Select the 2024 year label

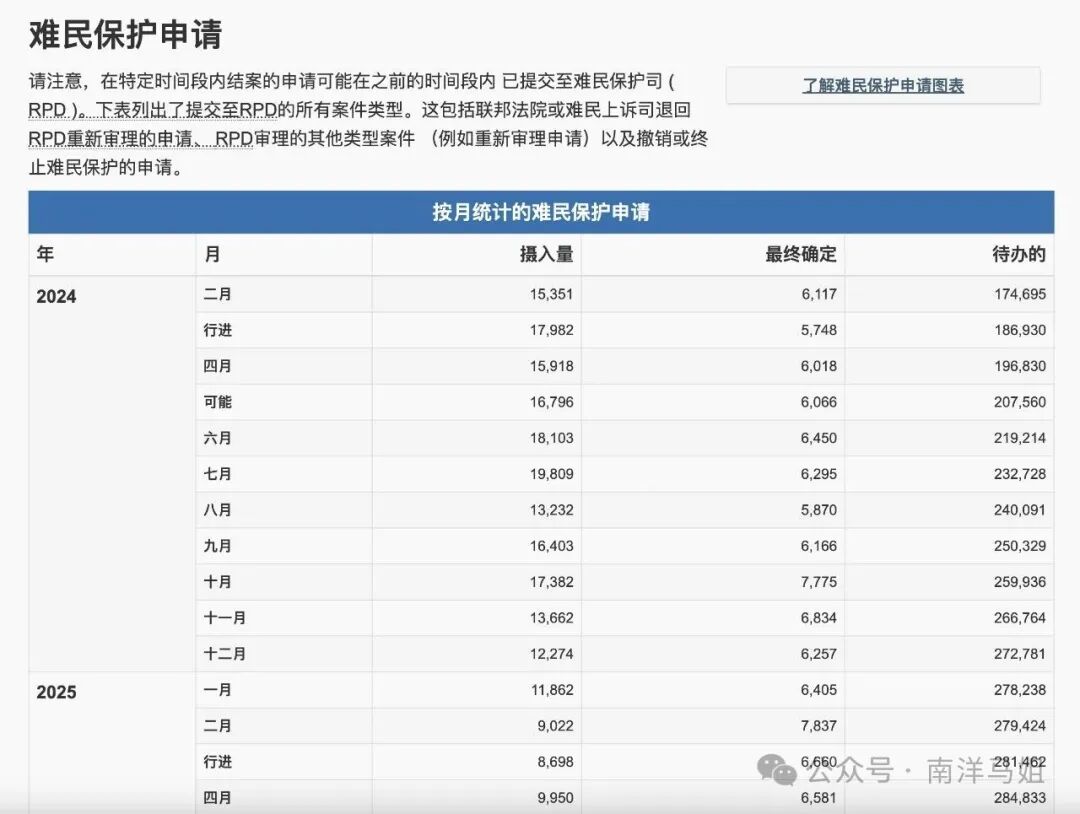(x=55, y=296)
